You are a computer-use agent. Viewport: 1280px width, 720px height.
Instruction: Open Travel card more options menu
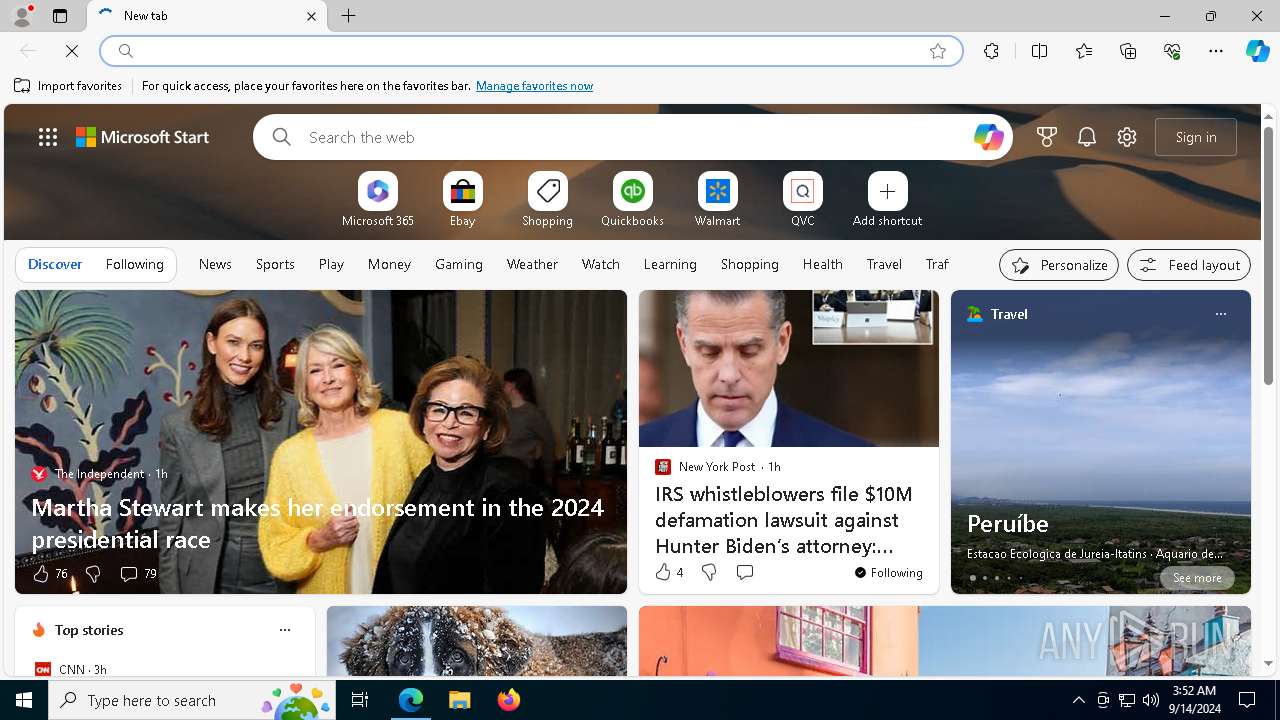click(x=1220, y=314)
